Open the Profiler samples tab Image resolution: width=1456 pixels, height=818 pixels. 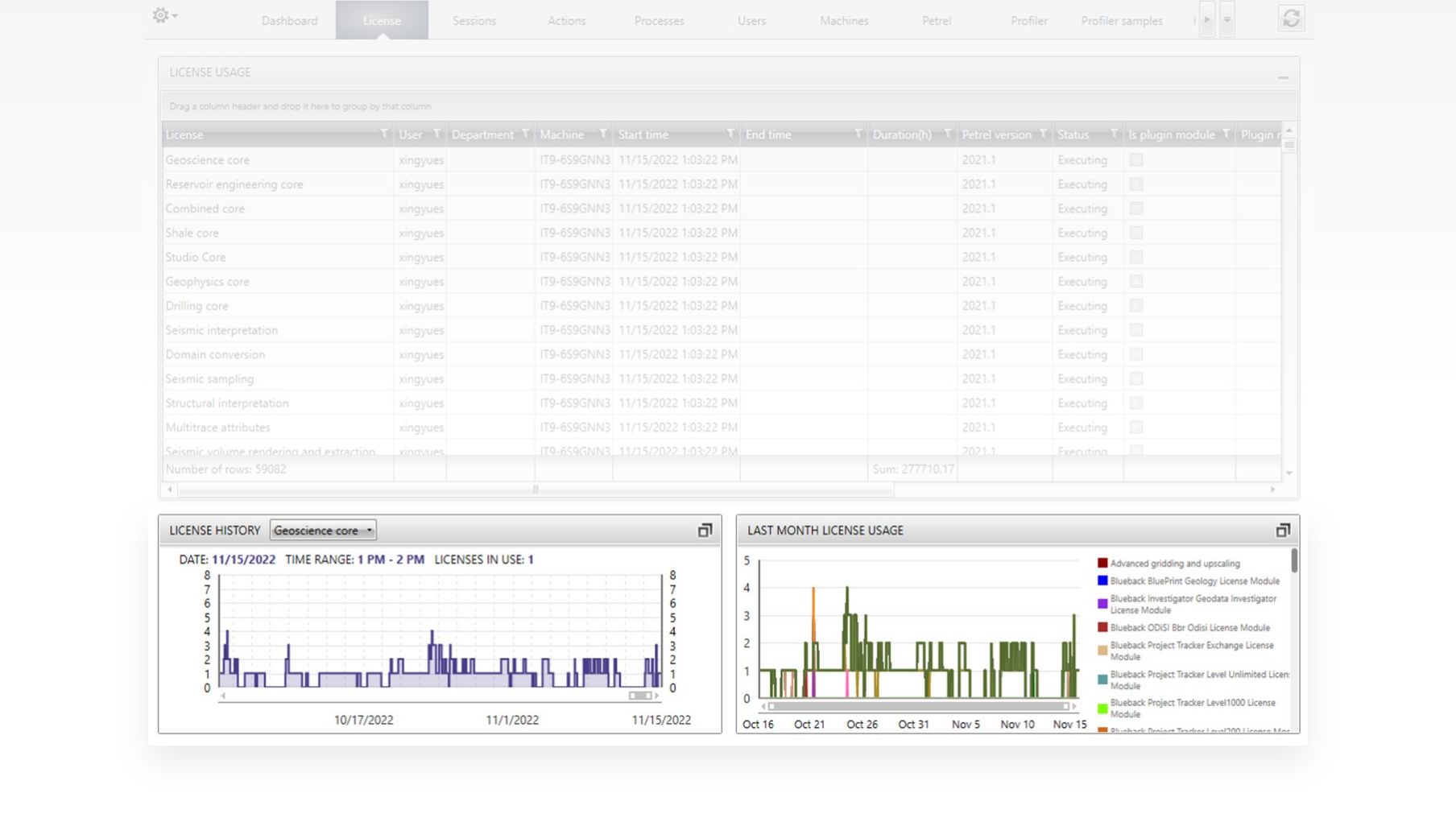(x=1121, y=21)
